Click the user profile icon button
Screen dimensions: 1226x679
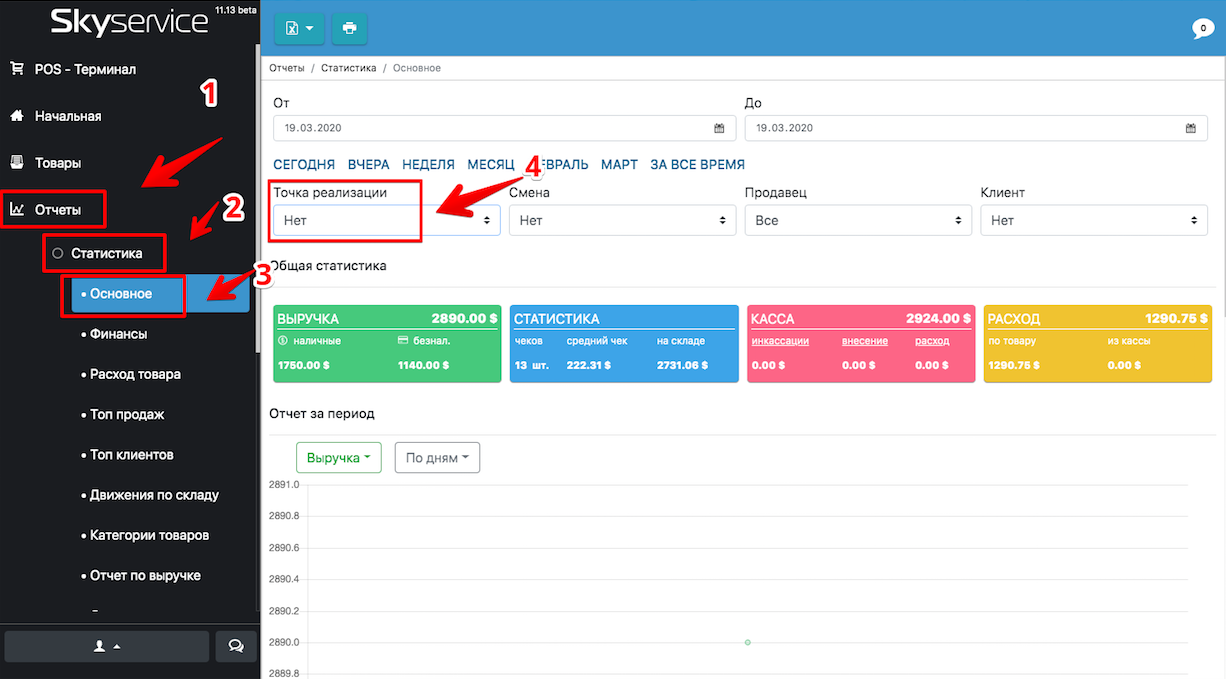point(107,646)
